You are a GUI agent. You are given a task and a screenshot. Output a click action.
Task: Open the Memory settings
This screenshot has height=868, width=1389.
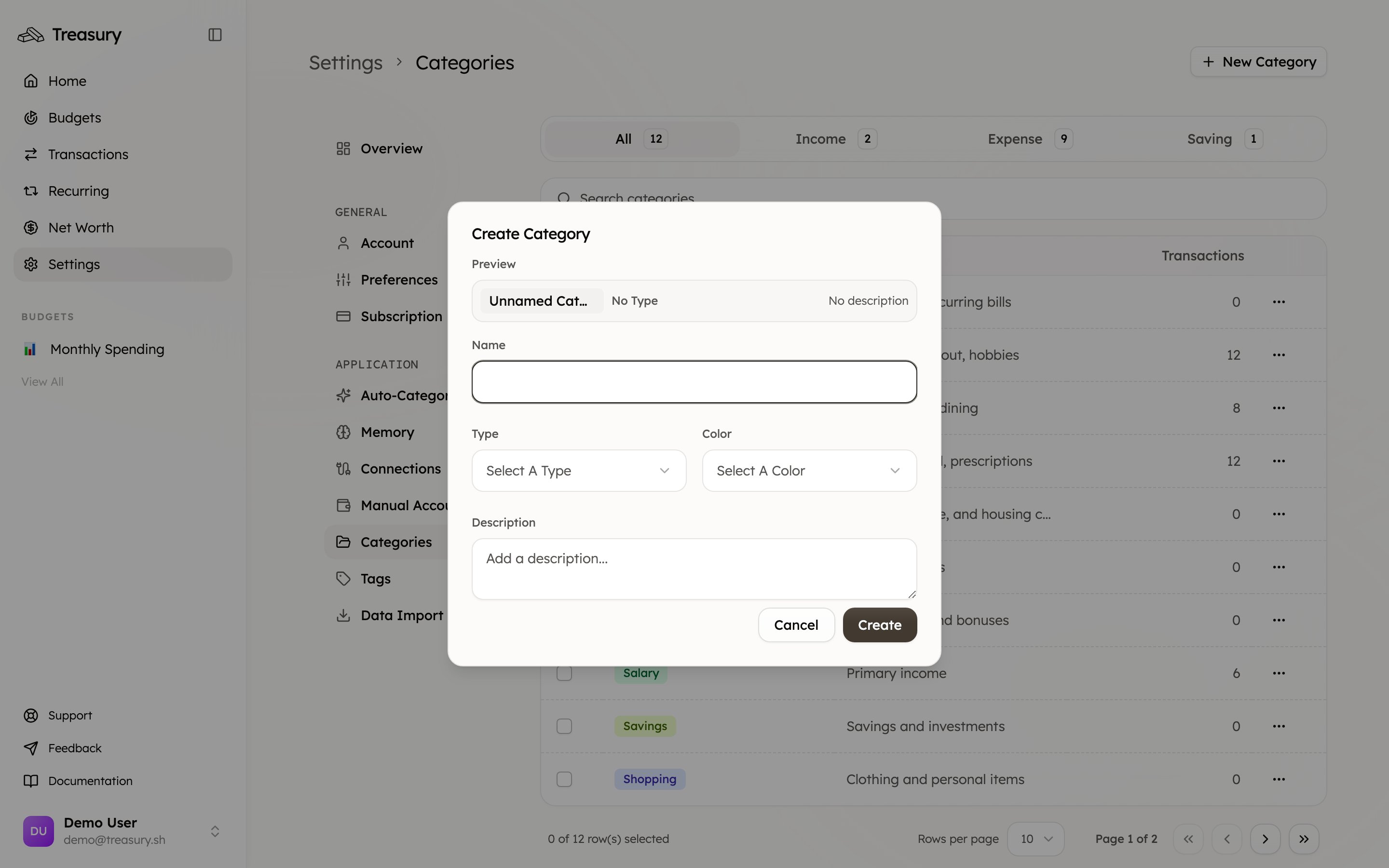(x=386, y=432)
